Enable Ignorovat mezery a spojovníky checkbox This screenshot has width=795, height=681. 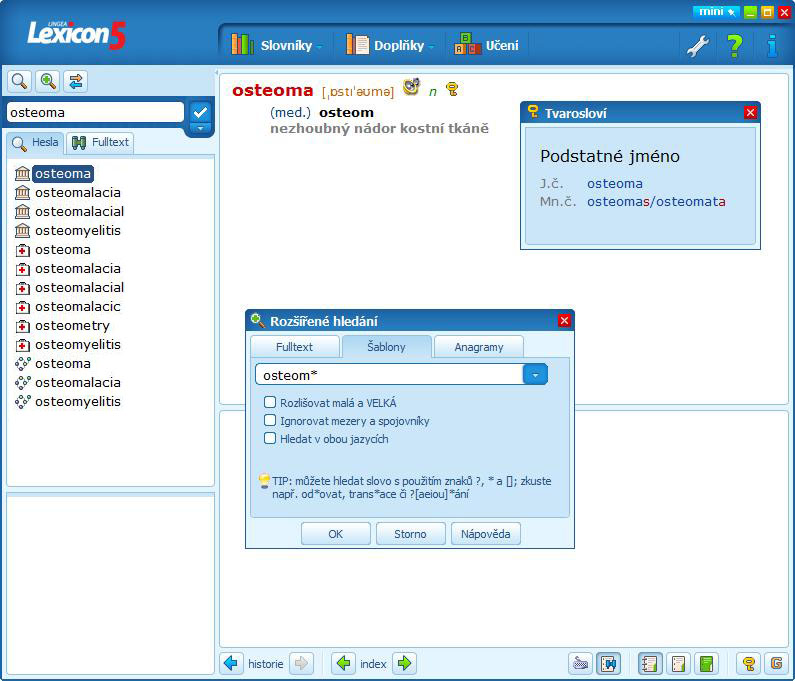click(270, 420)
